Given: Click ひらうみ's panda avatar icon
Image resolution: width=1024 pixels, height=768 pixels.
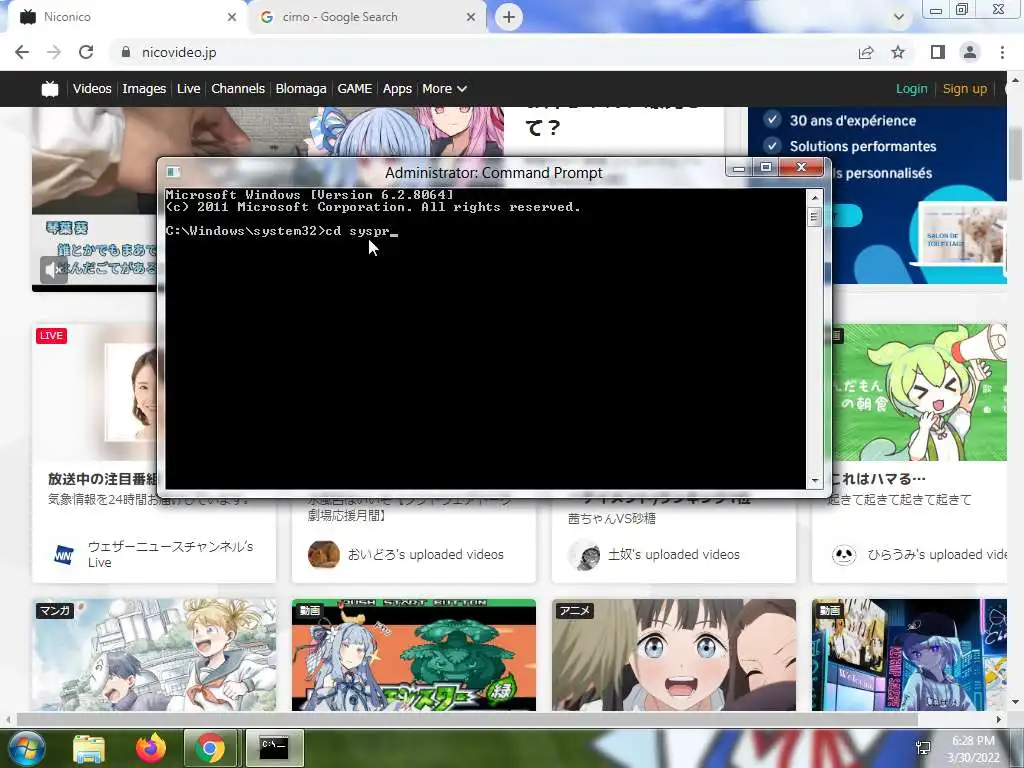Looking at the screenshot, I should pyautogui.click(x=844, y=555).
